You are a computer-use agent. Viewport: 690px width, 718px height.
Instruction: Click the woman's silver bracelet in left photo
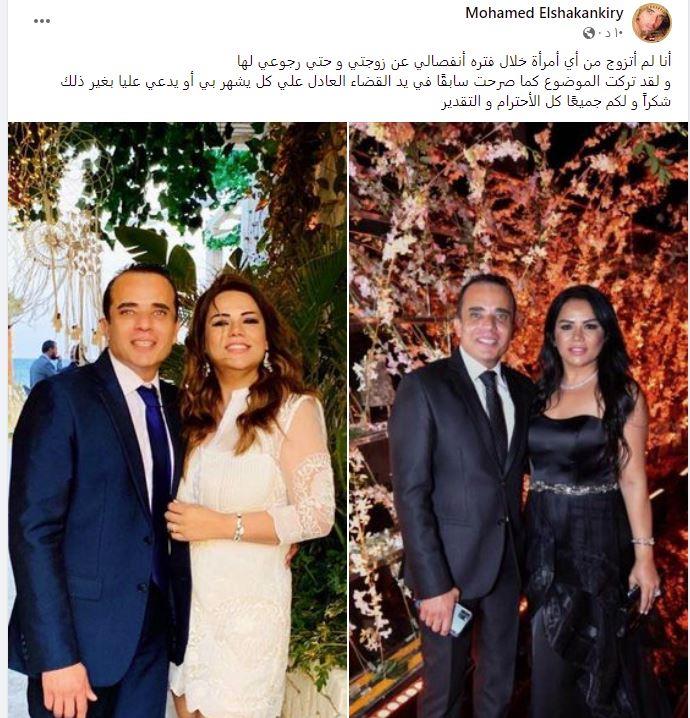(238, 528)
